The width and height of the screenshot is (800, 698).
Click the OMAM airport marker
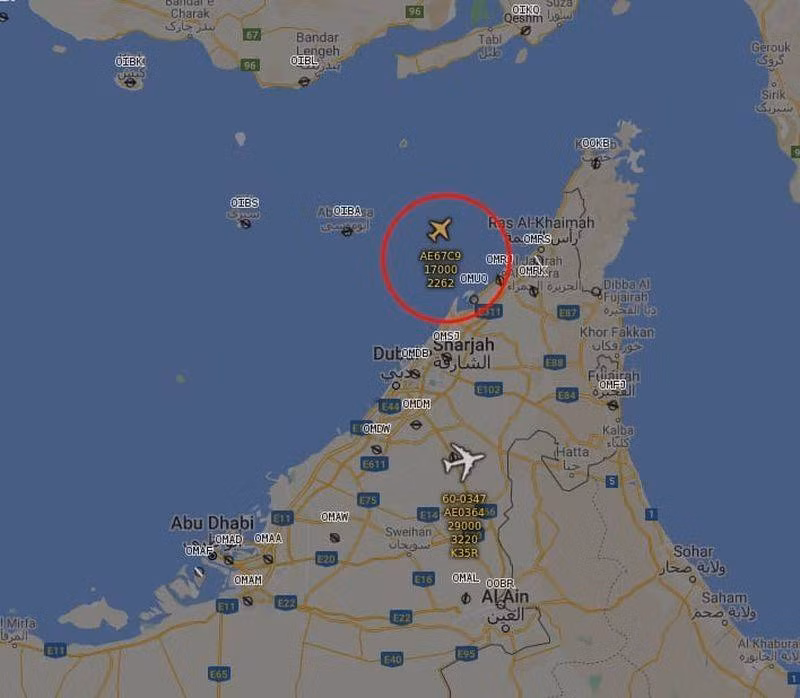(x=247, y=601)
